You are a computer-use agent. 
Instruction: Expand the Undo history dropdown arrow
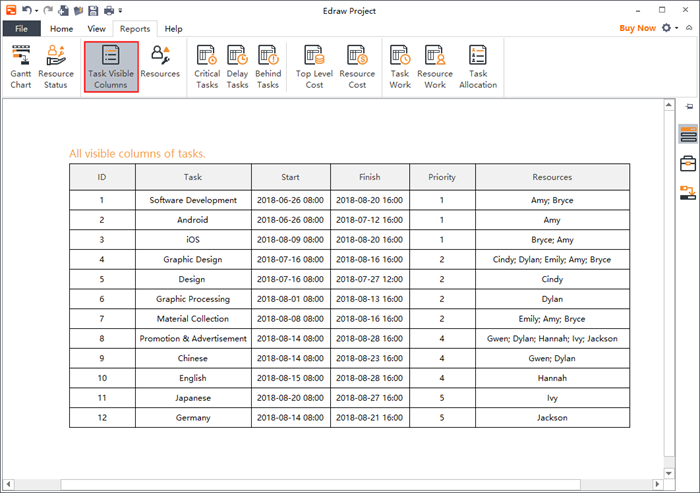(37, 11)
